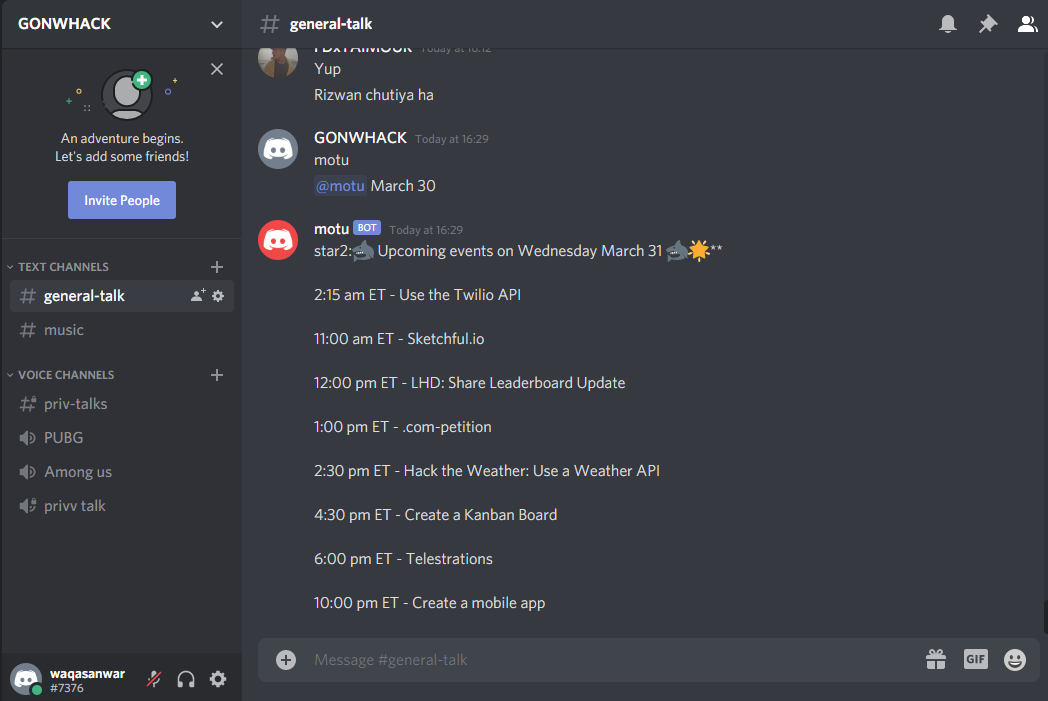Open notification settings bell icon
1048x701 pixels.
tap(948, 24)
